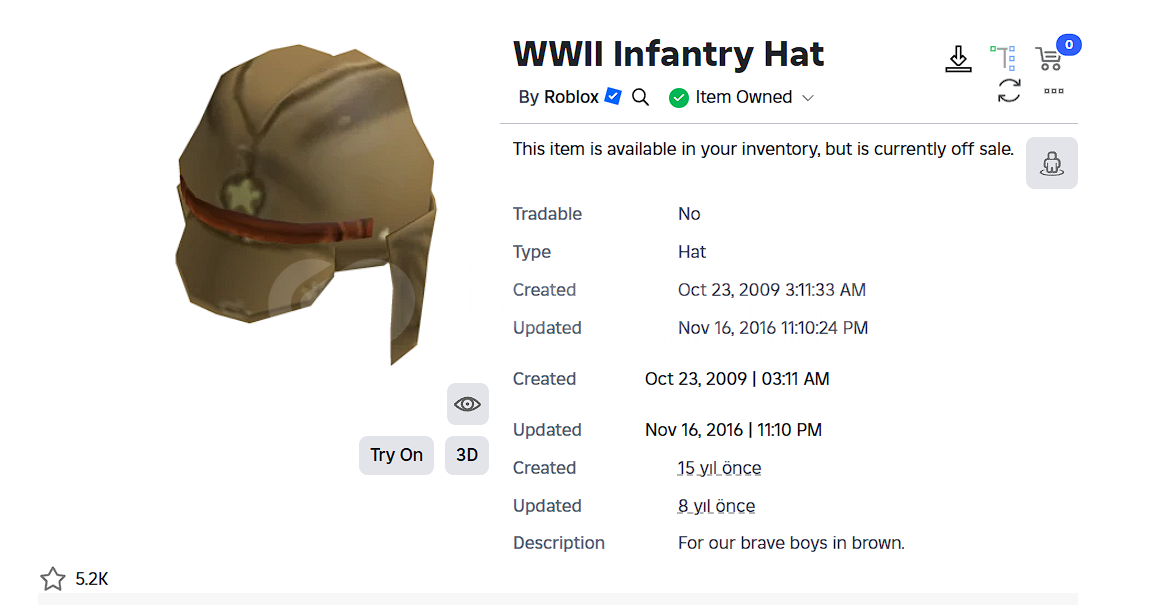Click the search magnifier next to Roblox

(641, 97)
